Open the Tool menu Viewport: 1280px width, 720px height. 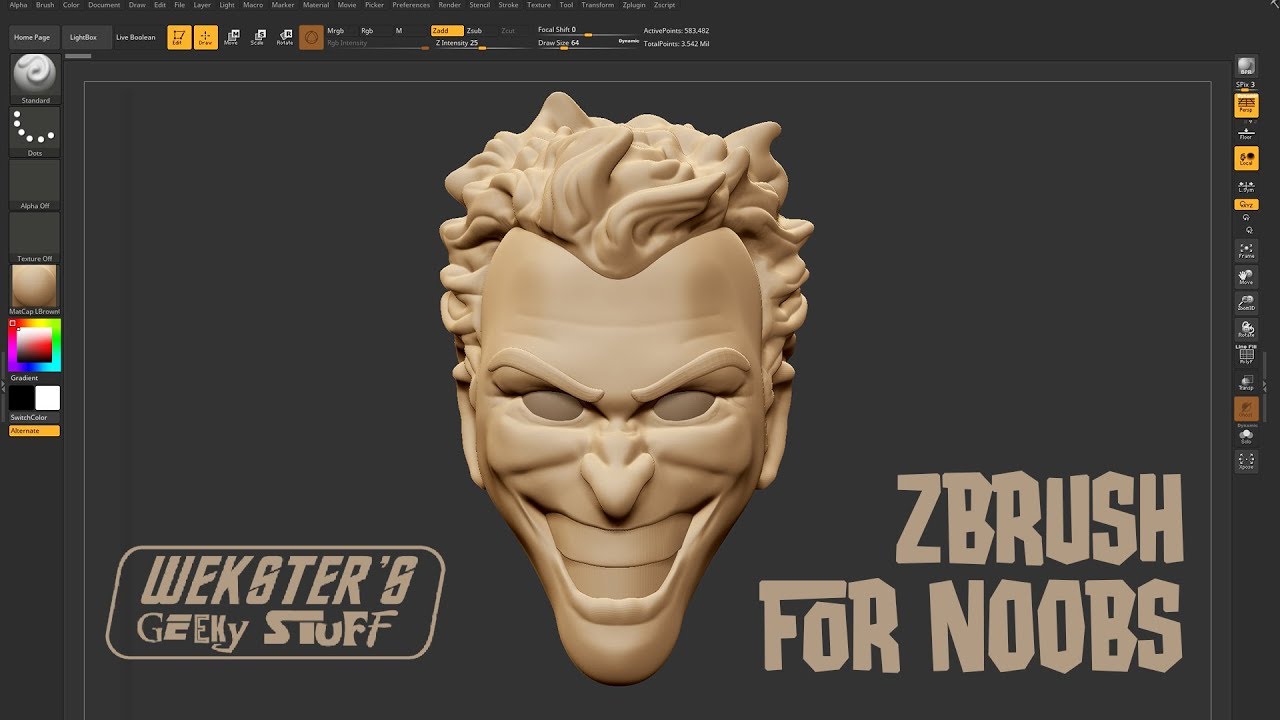[566, 5]
